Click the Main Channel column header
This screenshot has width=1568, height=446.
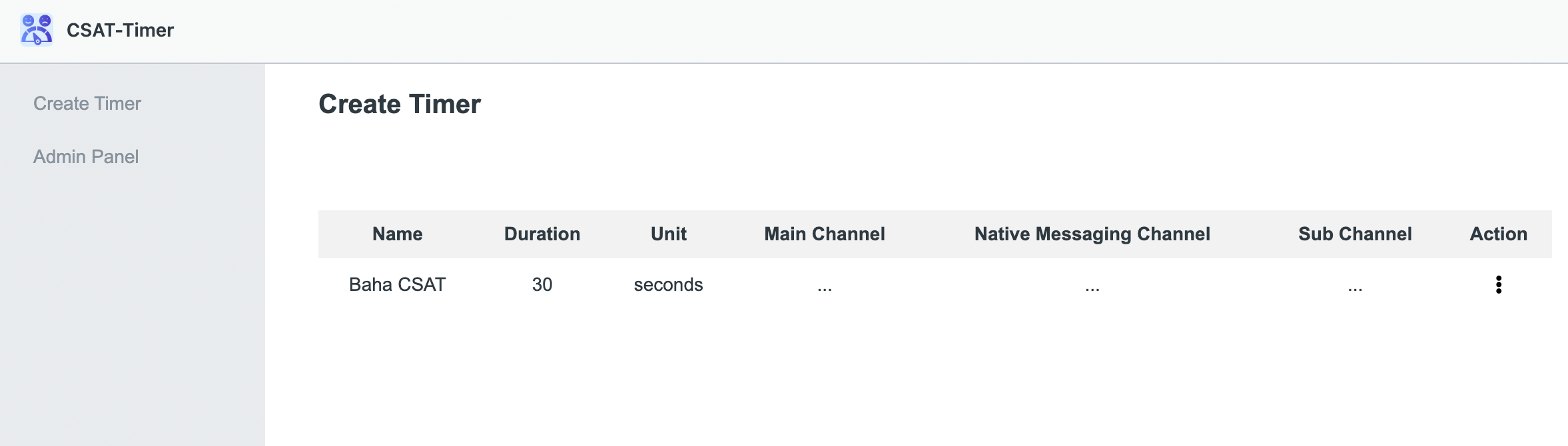824,234
